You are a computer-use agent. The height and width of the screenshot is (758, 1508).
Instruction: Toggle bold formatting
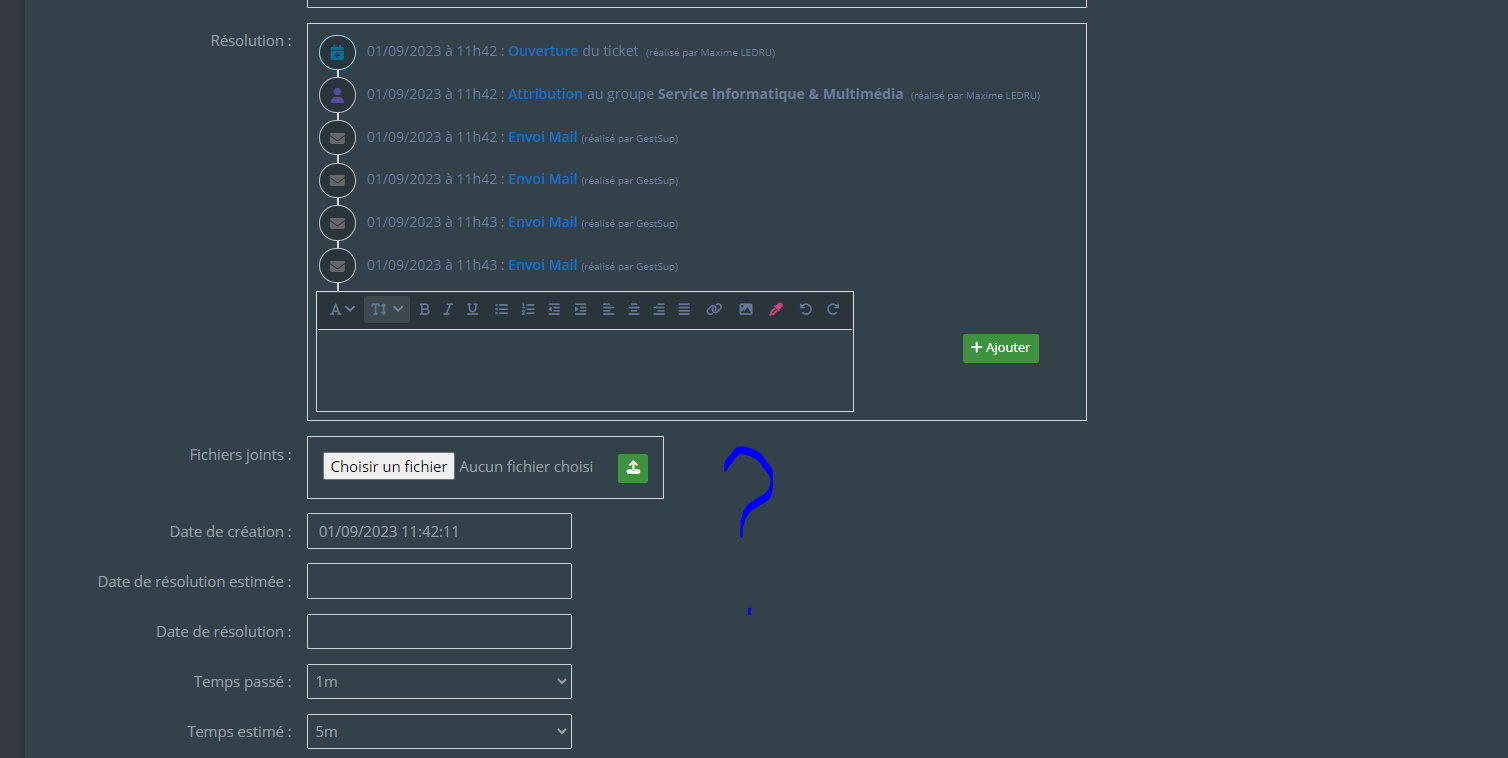point(424,310)
